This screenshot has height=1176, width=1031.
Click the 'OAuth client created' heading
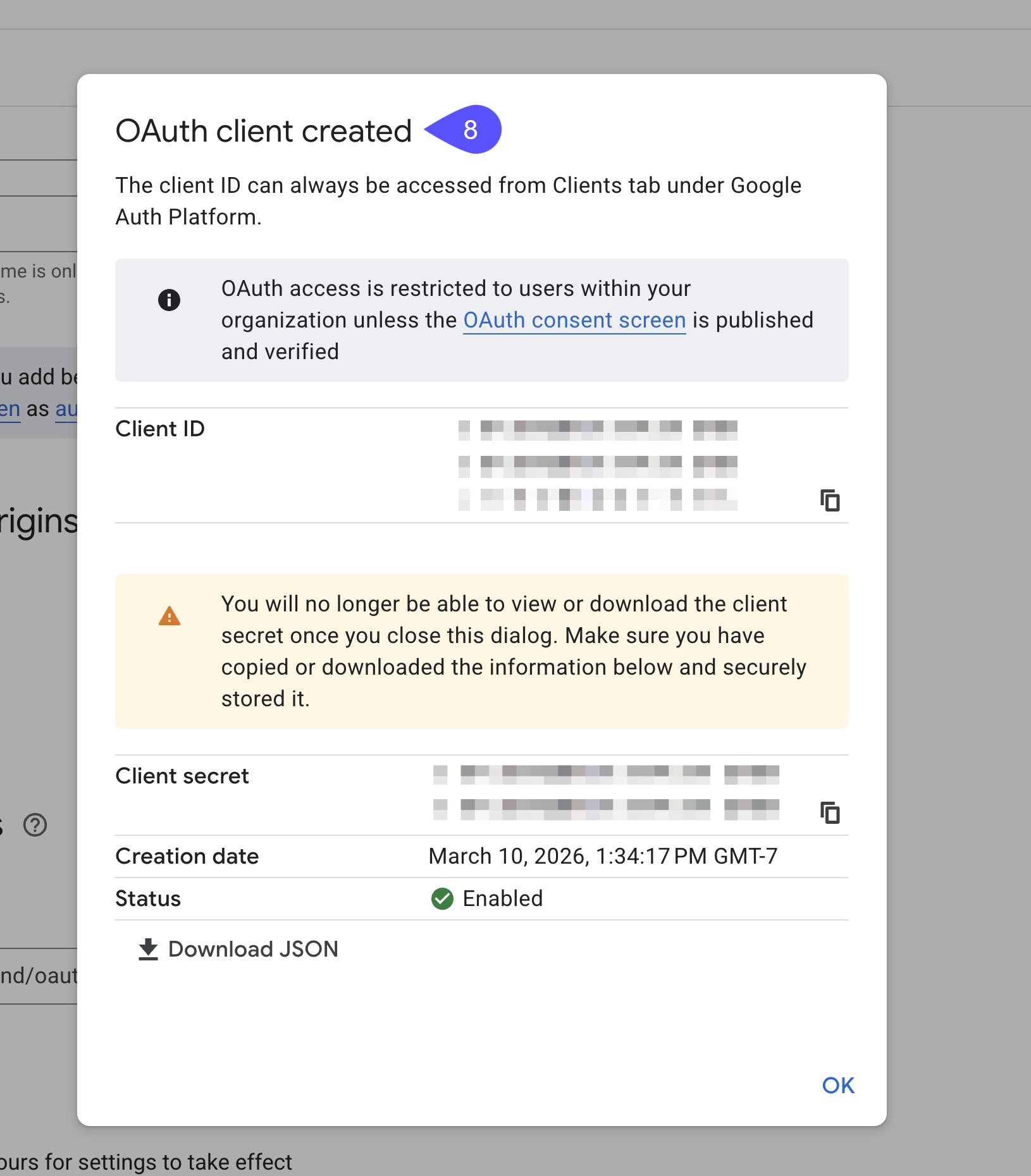[264, 131]
